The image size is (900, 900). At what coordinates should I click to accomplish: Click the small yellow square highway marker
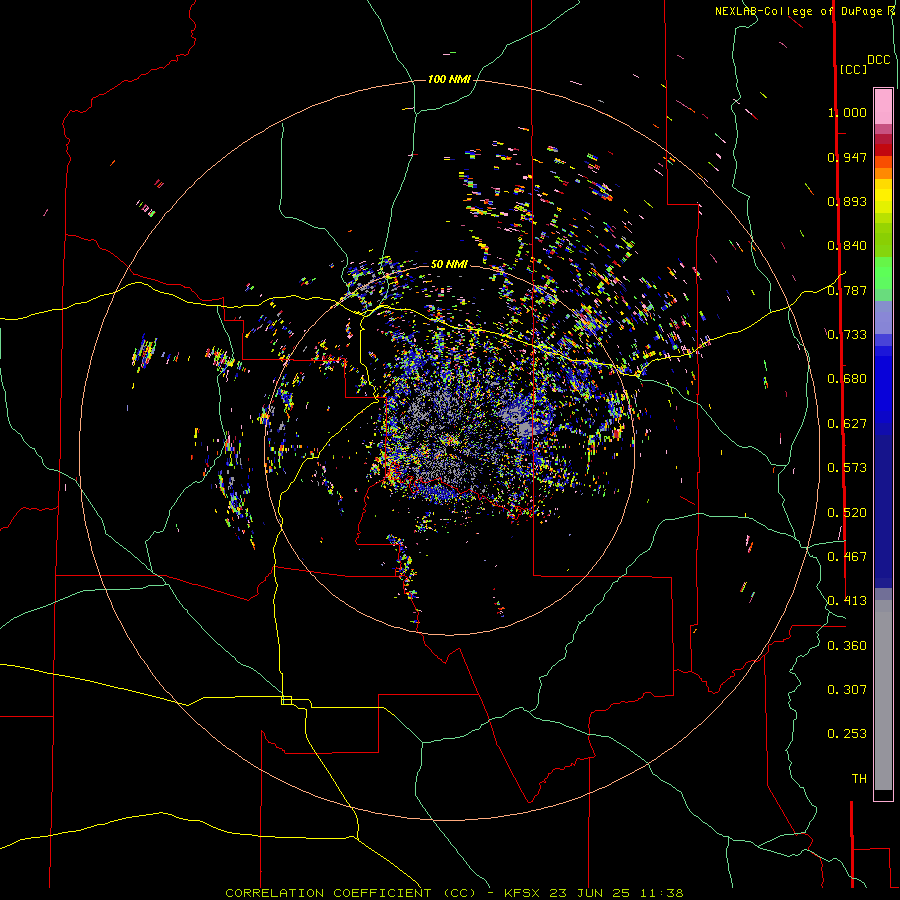[286, 700]
